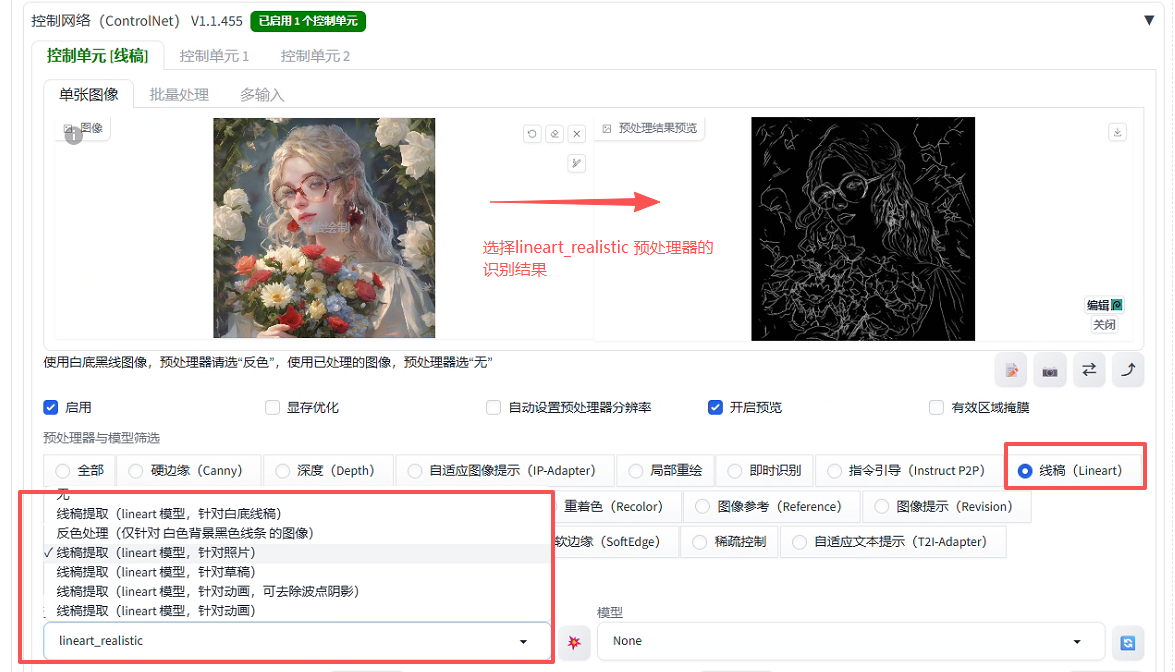Open the 批量处理 tab

tap(179, 94)
